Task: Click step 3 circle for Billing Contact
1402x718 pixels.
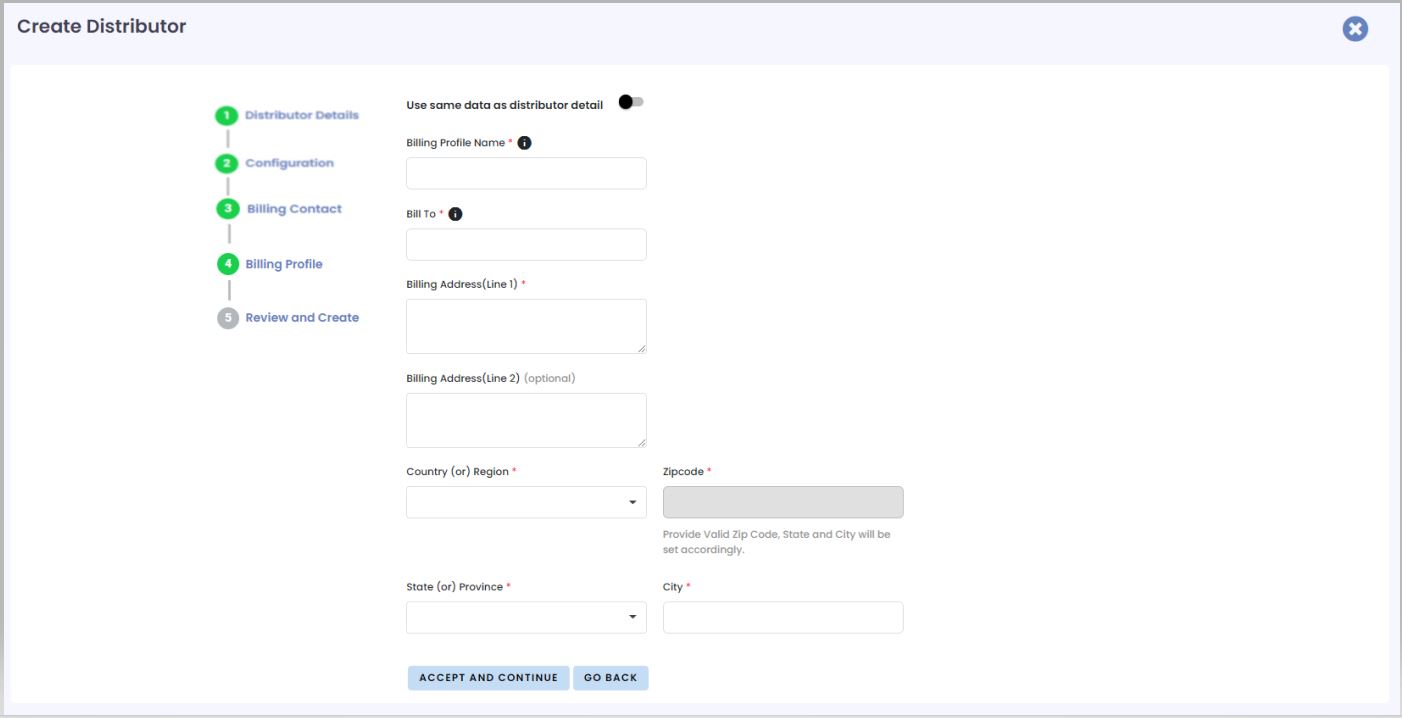Action: point(228,209)
